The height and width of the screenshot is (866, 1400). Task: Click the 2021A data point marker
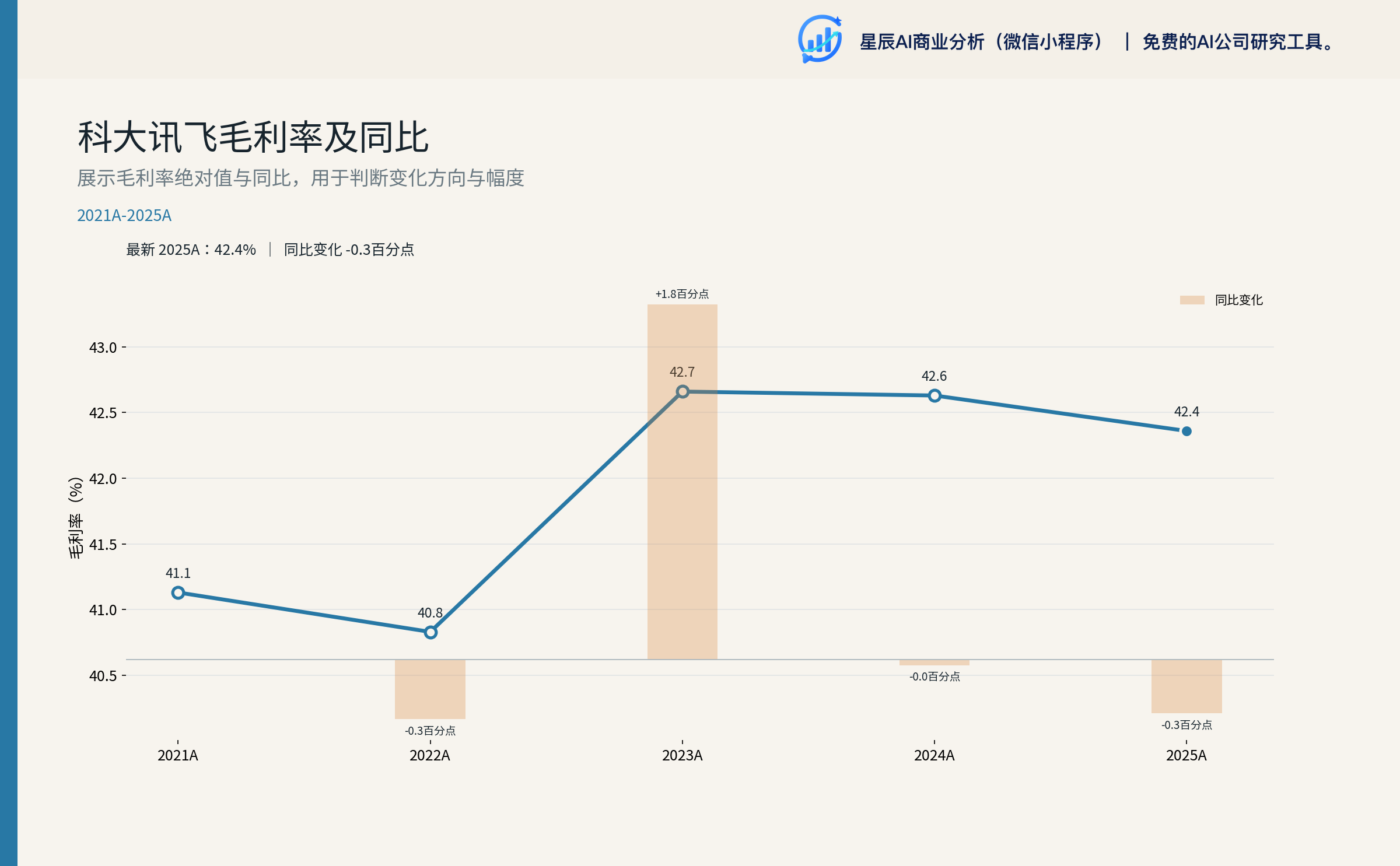pyautogui.click(x=178, y=592)
